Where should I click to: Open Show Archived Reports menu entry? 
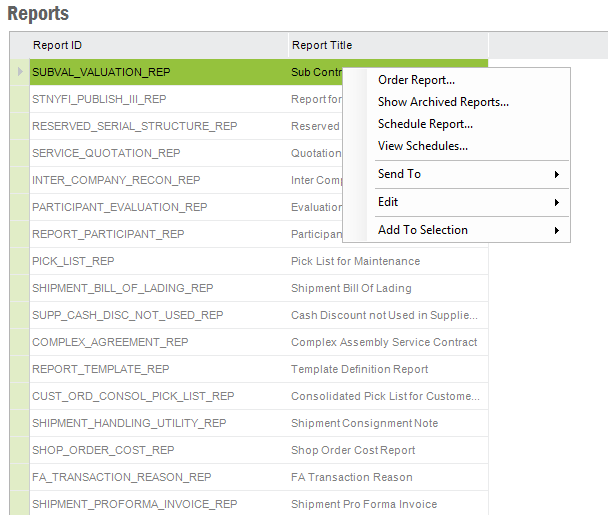click(x=443, y=102)
